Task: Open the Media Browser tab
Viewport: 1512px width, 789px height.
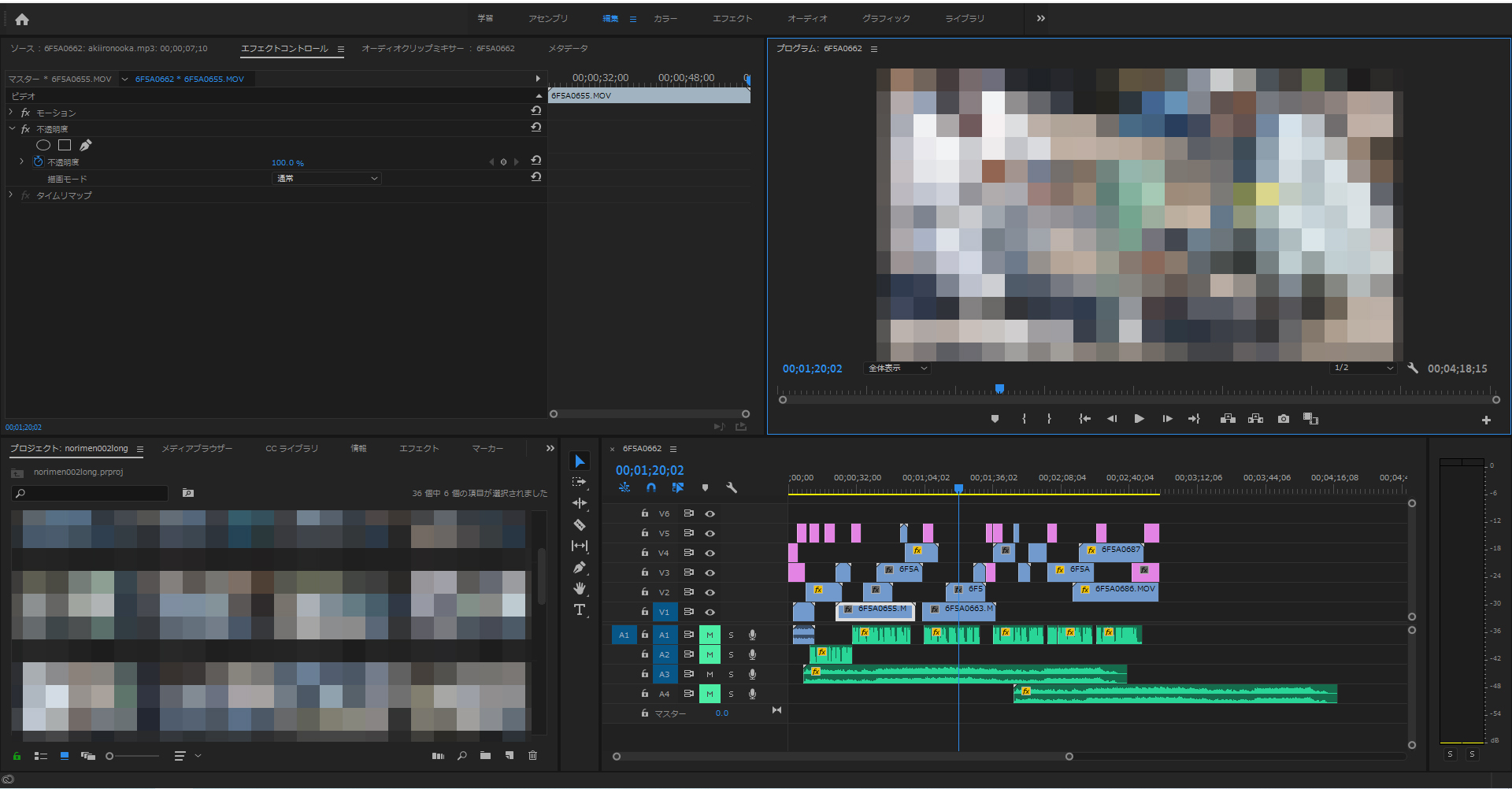Action: coord(197,448)
